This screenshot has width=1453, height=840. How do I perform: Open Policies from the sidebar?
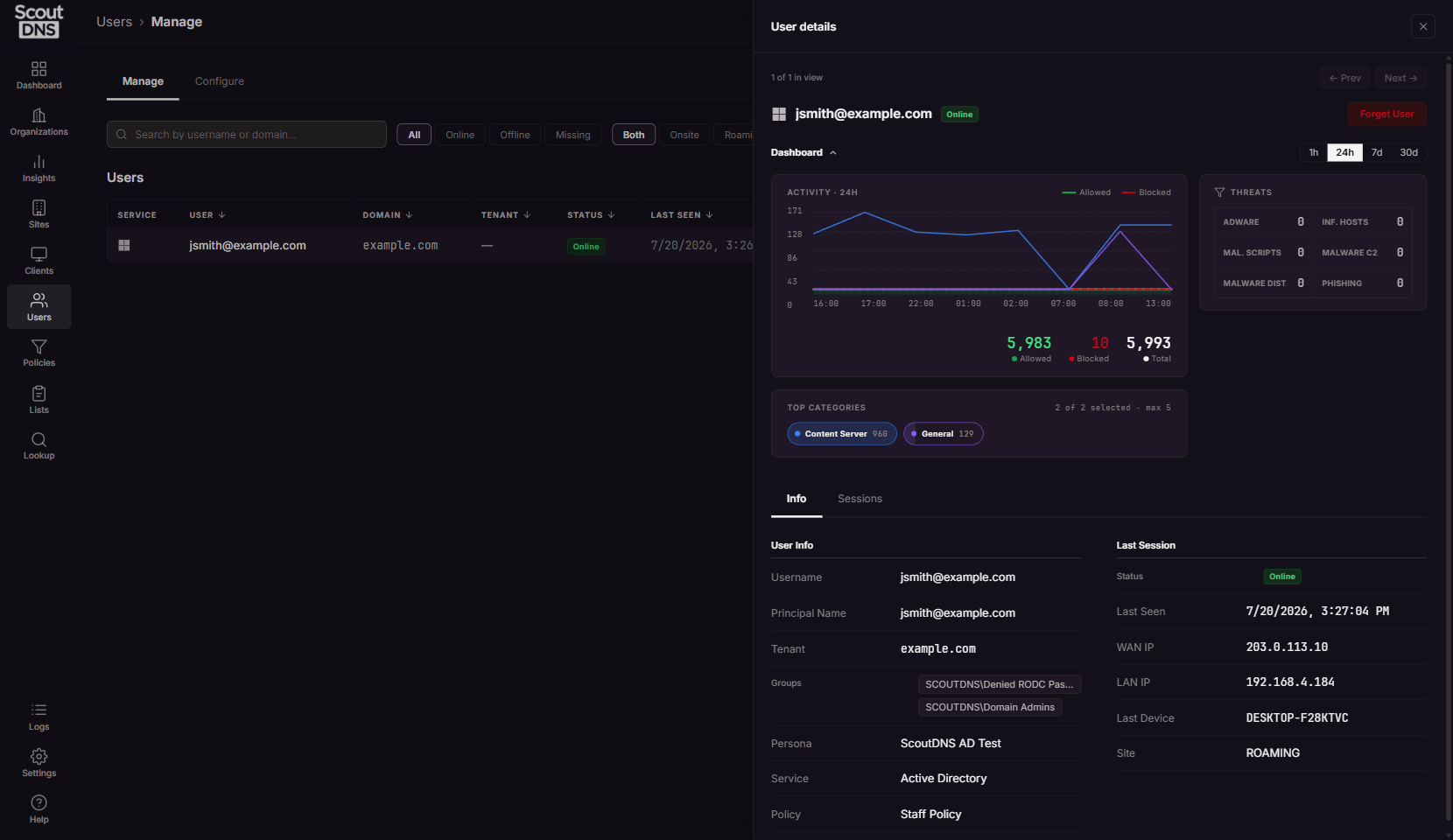(39, 353)
